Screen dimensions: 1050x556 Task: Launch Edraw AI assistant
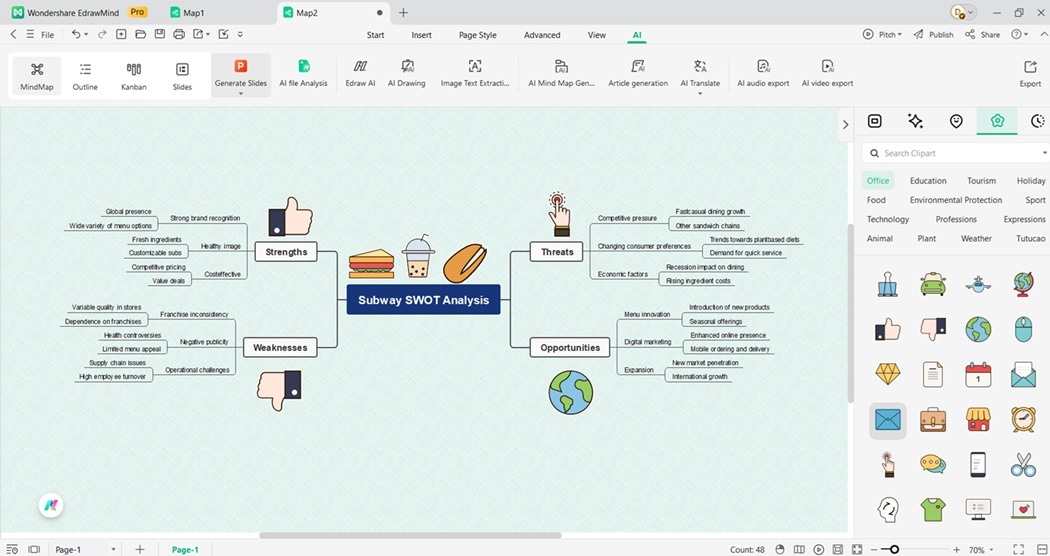[360, 74]
